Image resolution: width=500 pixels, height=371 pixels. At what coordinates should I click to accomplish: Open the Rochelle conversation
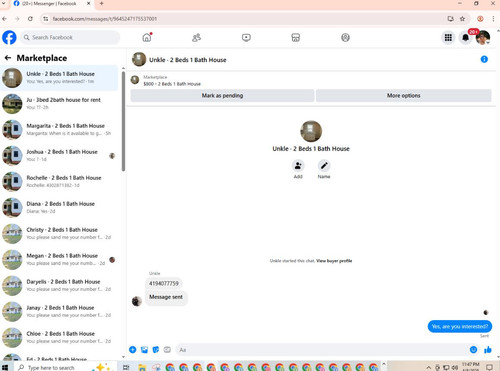point(59,181)
